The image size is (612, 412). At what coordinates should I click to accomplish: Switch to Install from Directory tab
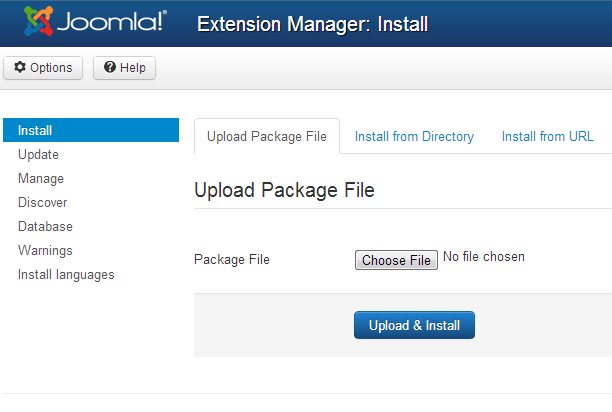[414, 136]
